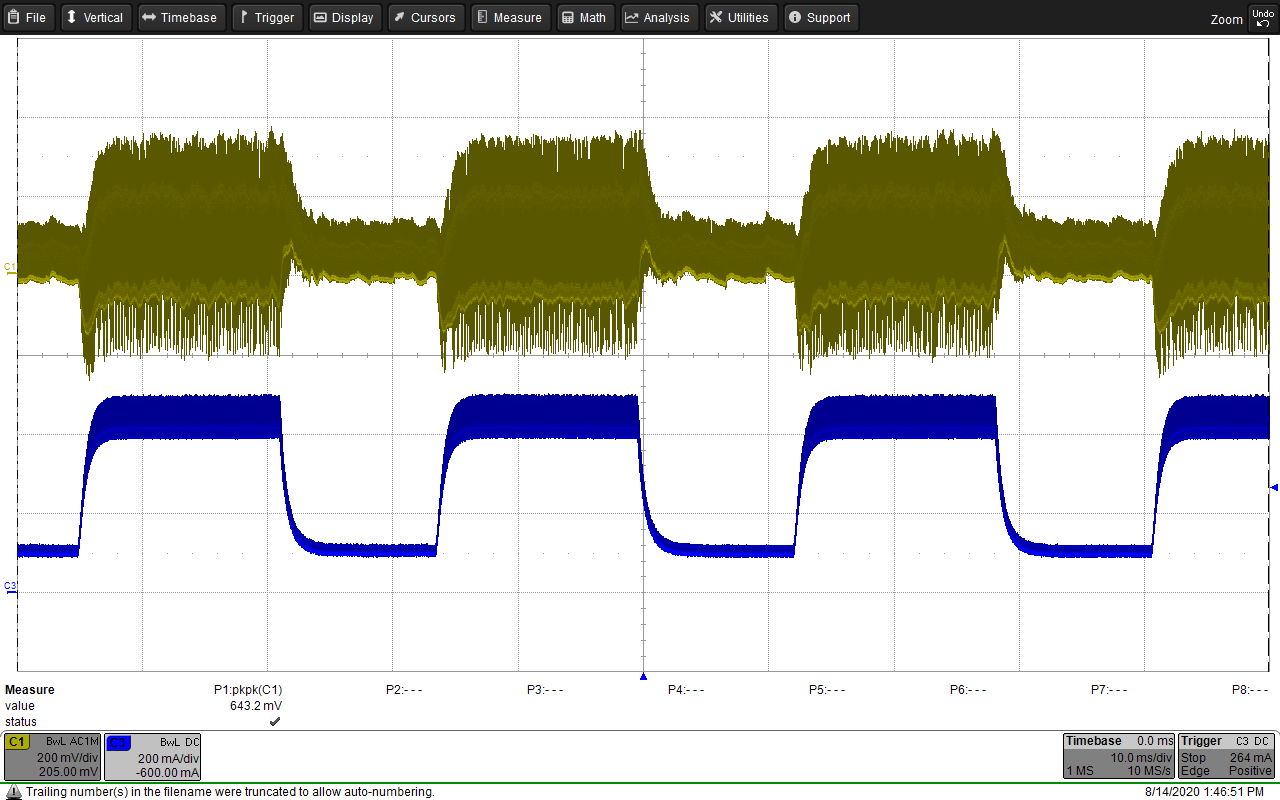Viewport: 1280px width, 800px height.
Task: Open the C1 channel descriptor box
Action: pyautogui.click(x=52, y=757)
